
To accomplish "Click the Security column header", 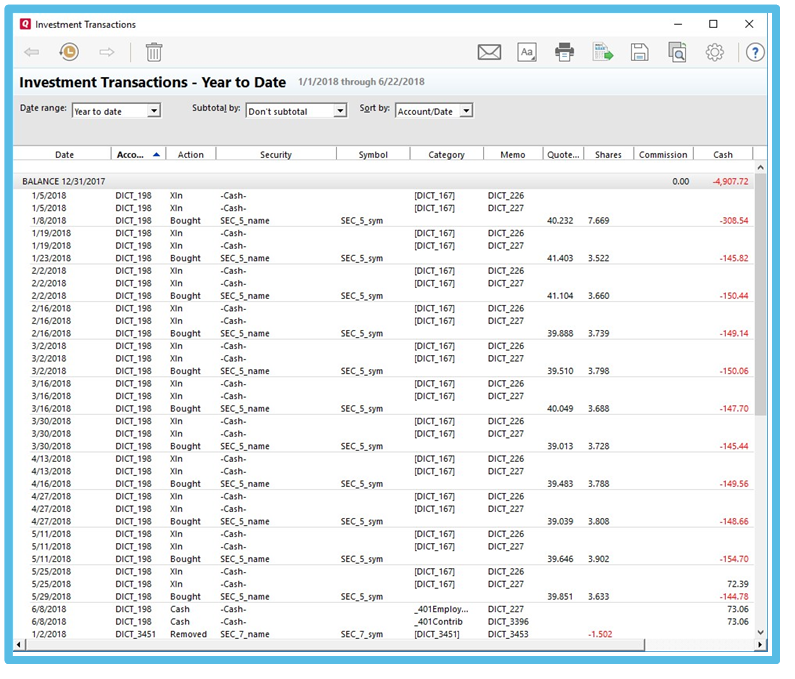I will click(x=275, y=155).
